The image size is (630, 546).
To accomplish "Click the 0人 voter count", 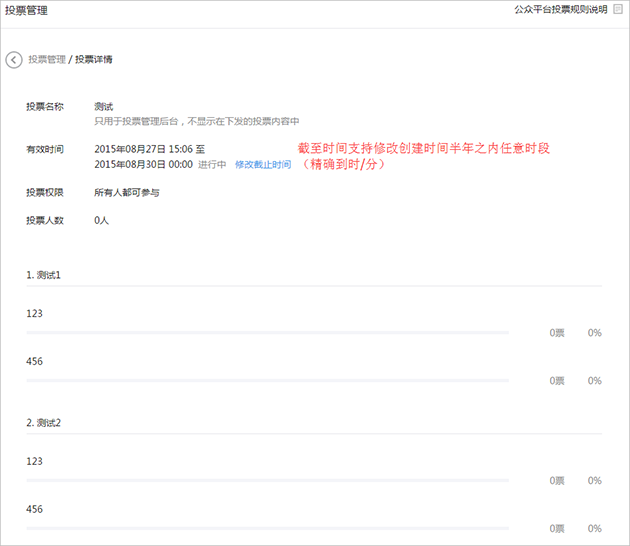I will click(101, 220).
